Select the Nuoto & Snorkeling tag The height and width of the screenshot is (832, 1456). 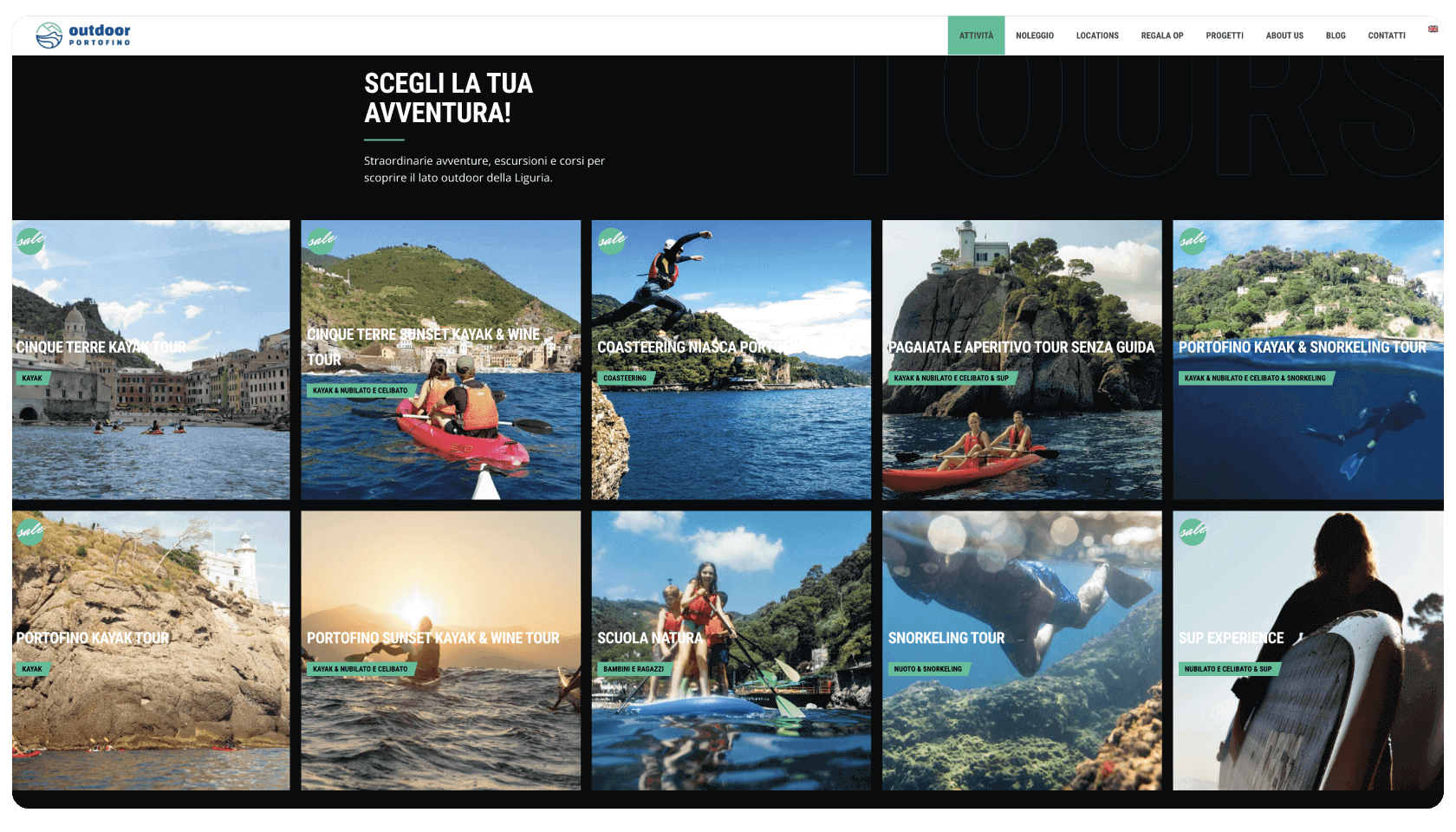point(928,669)
